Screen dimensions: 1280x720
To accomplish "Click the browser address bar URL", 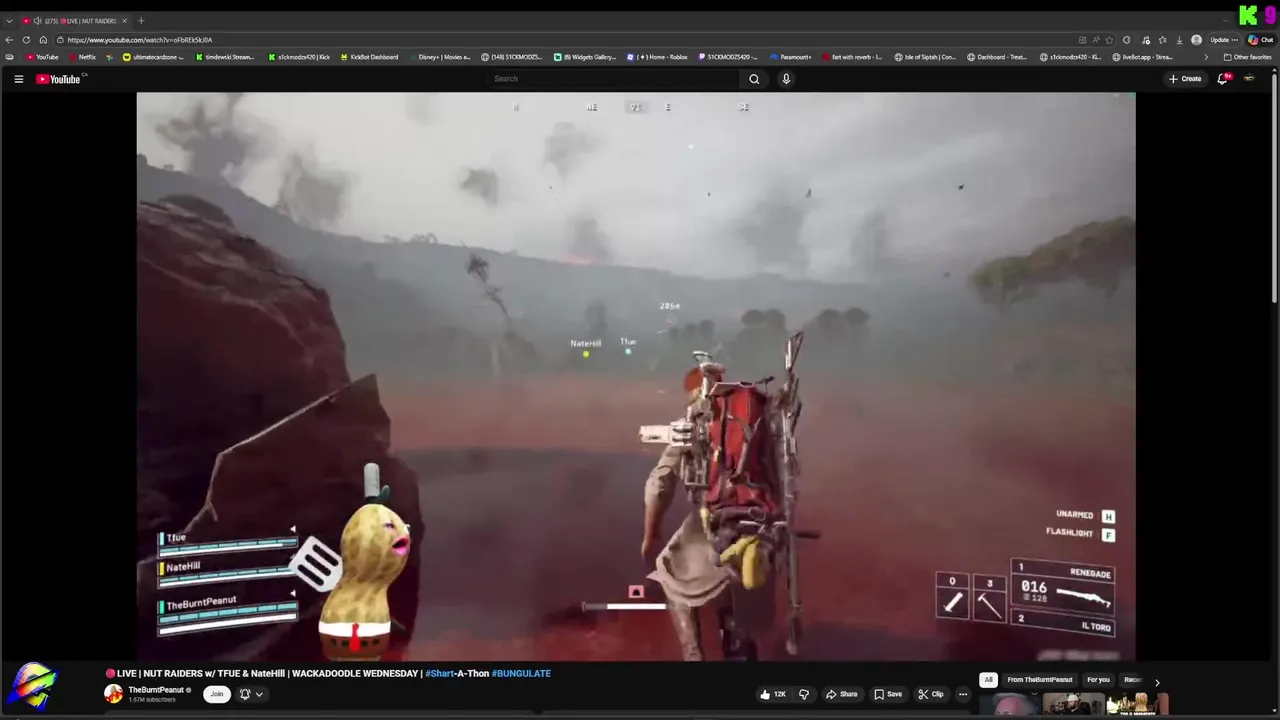I will [139, 40].
